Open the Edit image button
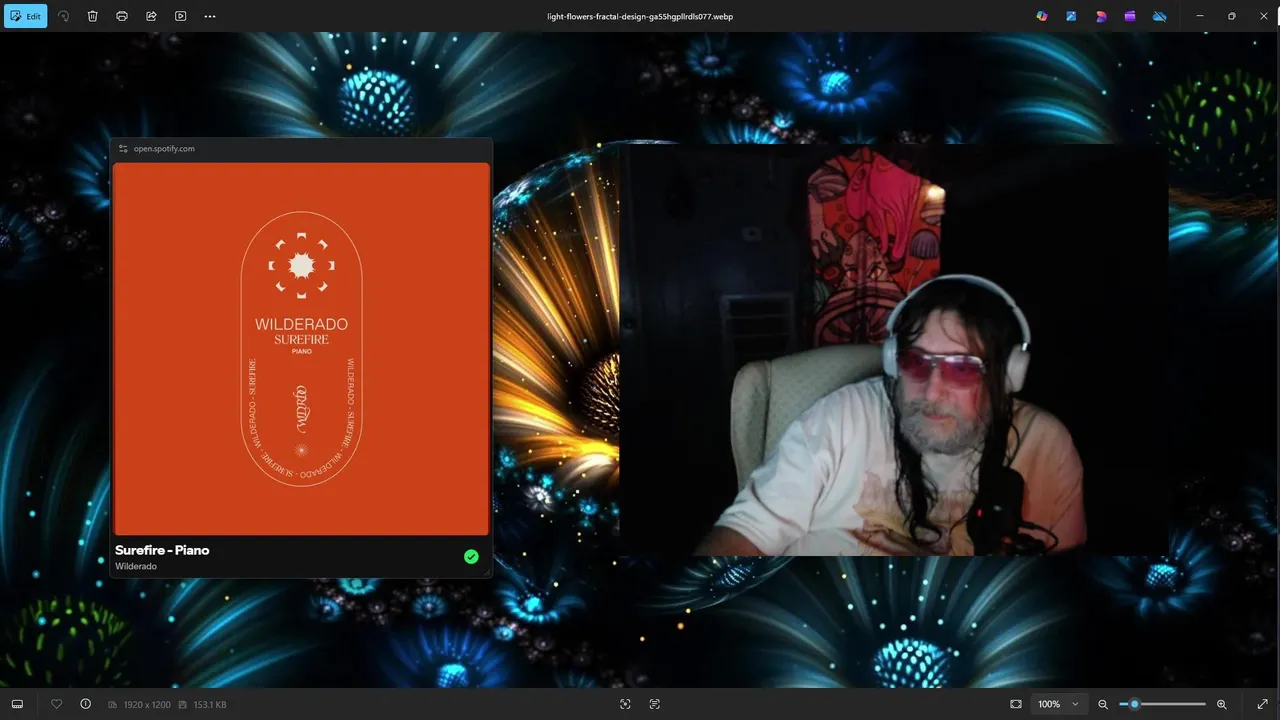The image size is (1280, 720). [25, 16]
